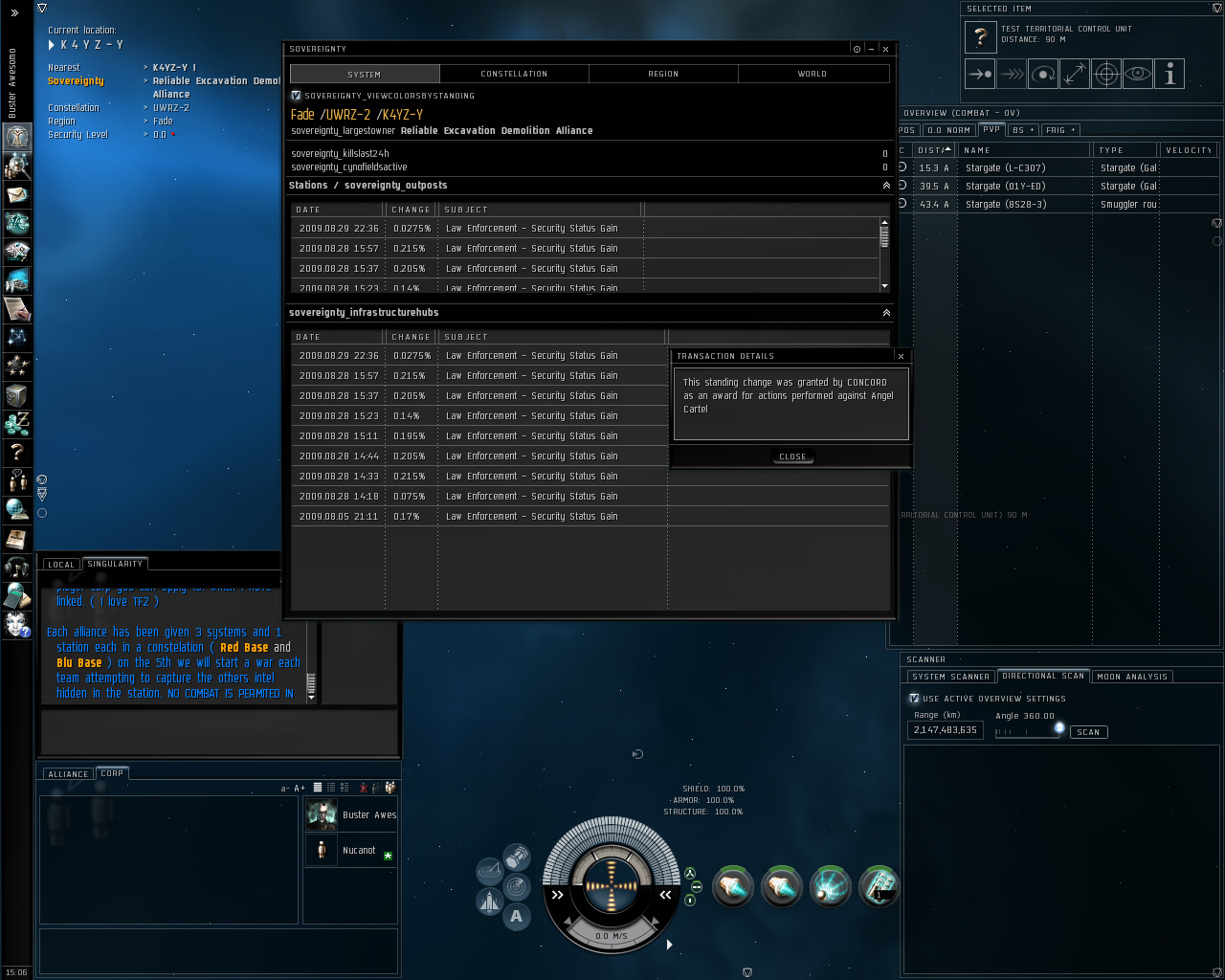Toggle the bottom small round HUD button
The height and width of the screenshot is (980, 1225).
click(690, 901)
